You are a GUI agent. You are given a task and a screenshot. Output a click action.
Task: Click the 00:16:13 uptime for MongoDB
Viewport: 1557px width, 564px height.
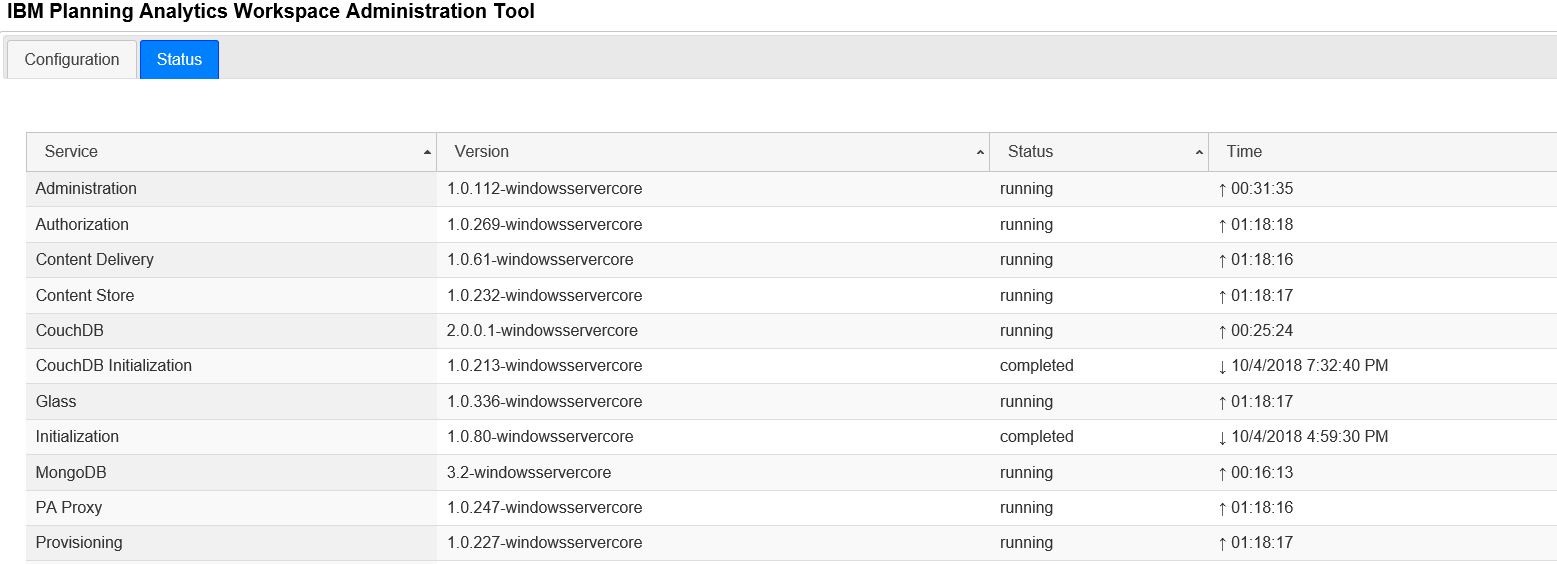tap(1262, 473)
